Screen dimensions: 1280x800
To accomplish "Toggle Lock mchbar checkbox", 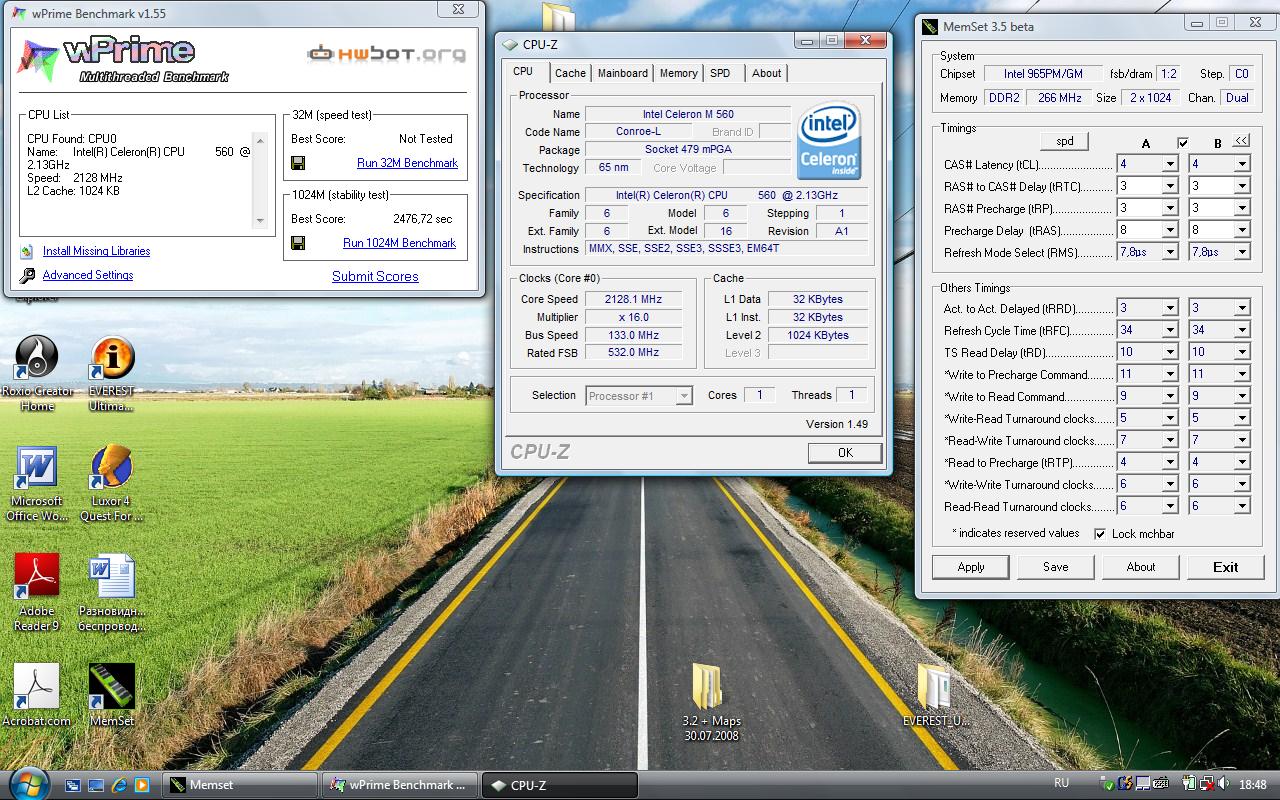I will (x=1100, y=534).
